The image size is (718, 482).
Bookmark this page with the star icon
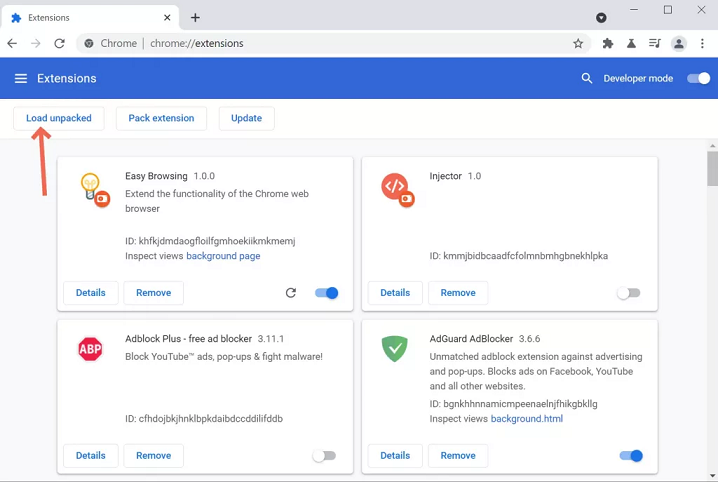click(578, 43)
